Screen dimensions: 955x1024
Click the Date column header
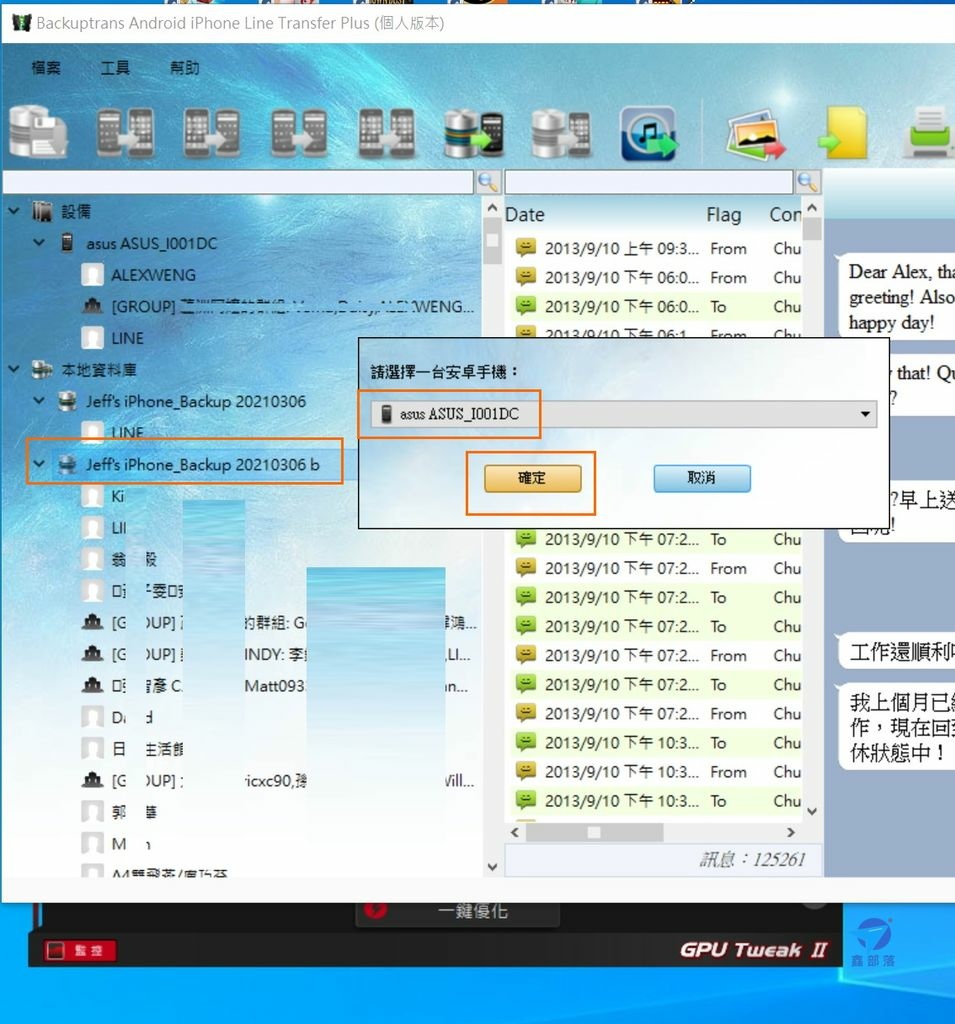point(525,214)
